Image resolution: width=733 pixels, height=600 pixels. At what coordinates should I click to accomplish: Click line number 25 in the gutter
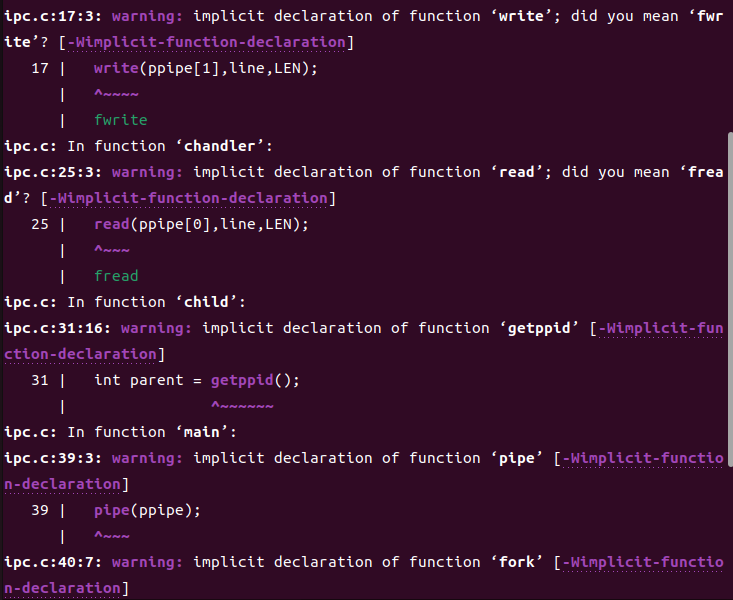coord(40,224)
